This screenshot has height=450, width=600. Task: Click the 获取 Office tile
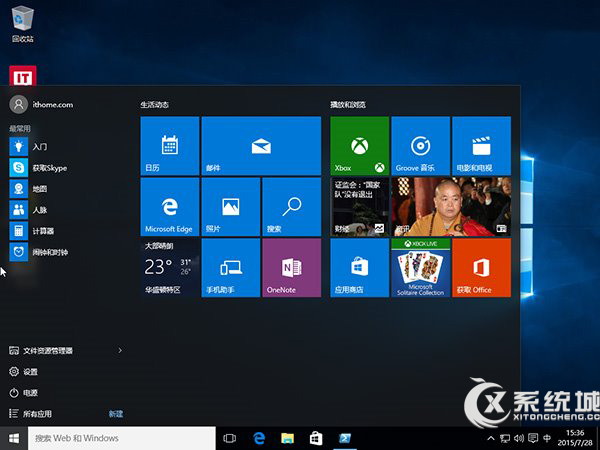pyautogui.click(x=481, y=268)
